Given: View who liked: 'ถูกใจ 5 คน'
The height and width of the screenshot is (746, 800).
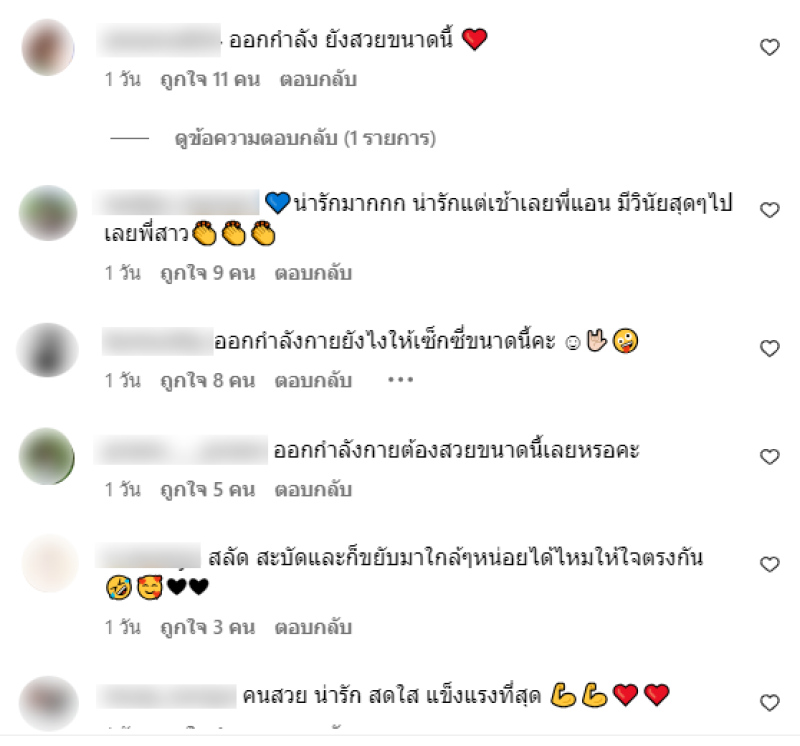Looking at the screenshot, I should 208,490.
